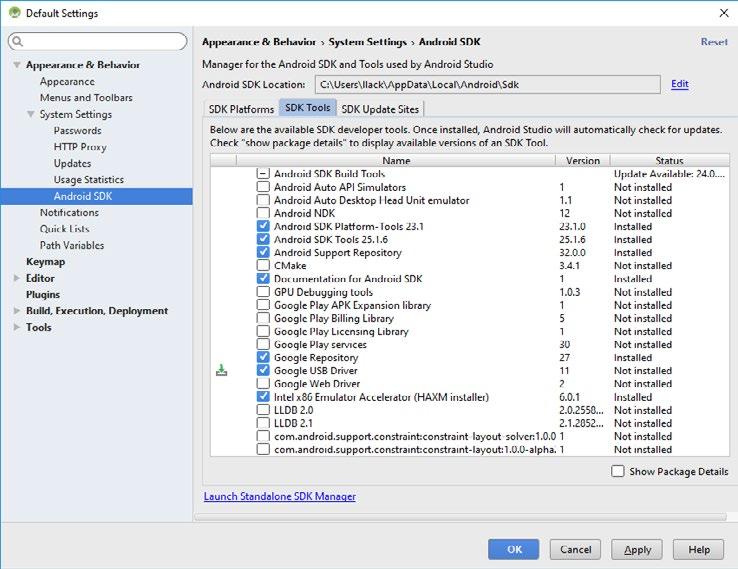Click the settings search field

pos(97,41)
